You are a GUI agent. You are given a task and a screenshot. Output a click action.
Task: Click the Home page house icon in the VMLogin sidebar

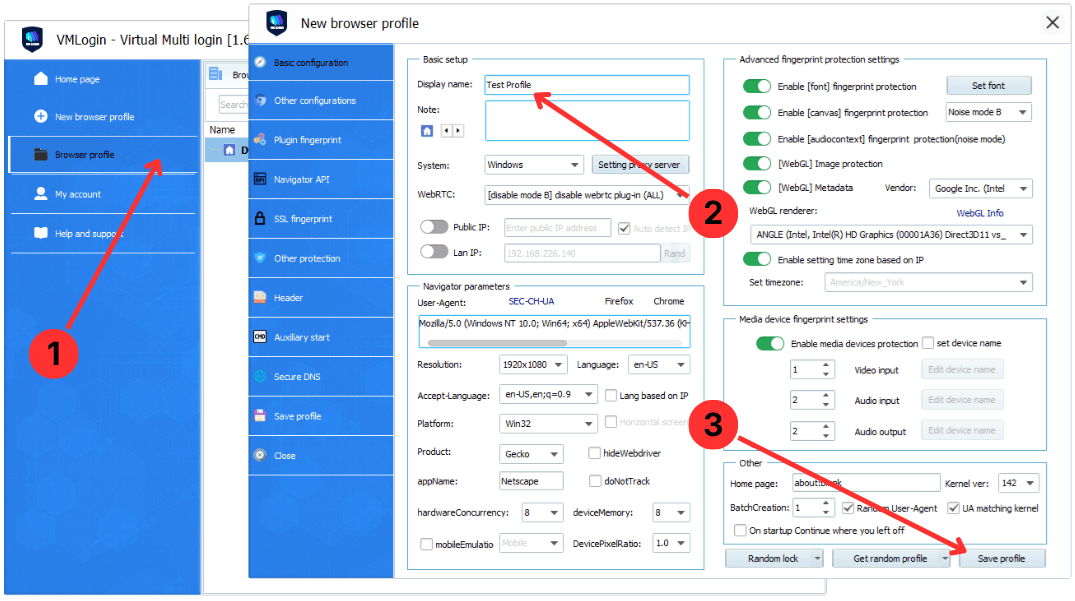click(x=40, y=78)
